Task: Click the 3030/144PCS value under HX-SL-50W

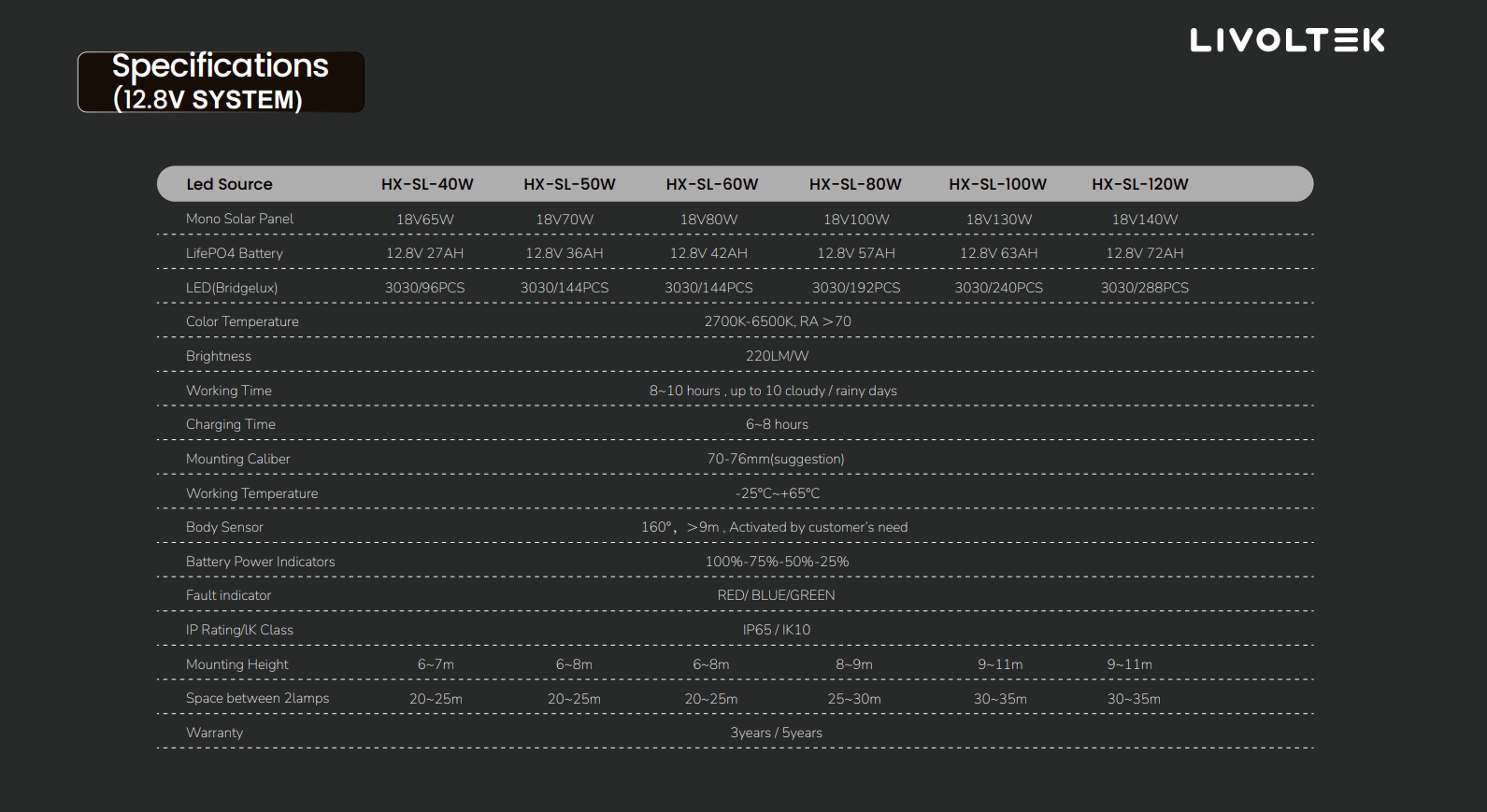Action: click(565, 288)
